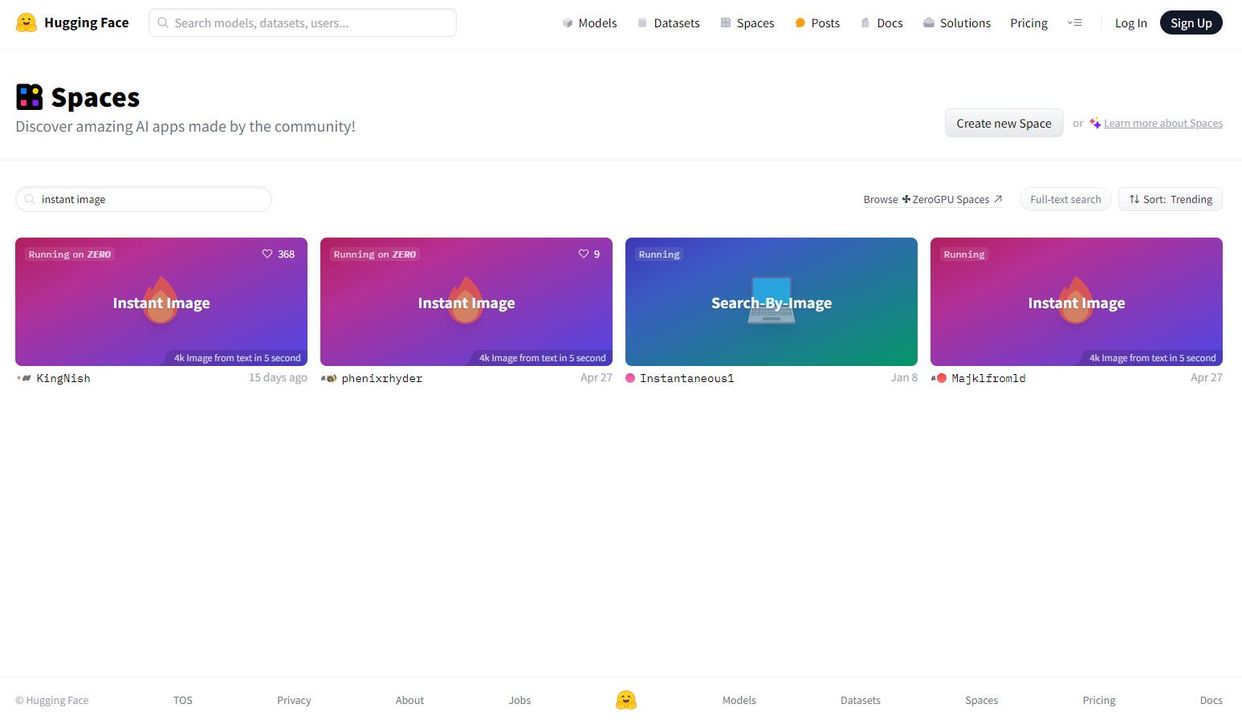Screen dimensions: 1242x720
Task: Click Majklfromld red avatar icon
Action: [x=939, y=378]
